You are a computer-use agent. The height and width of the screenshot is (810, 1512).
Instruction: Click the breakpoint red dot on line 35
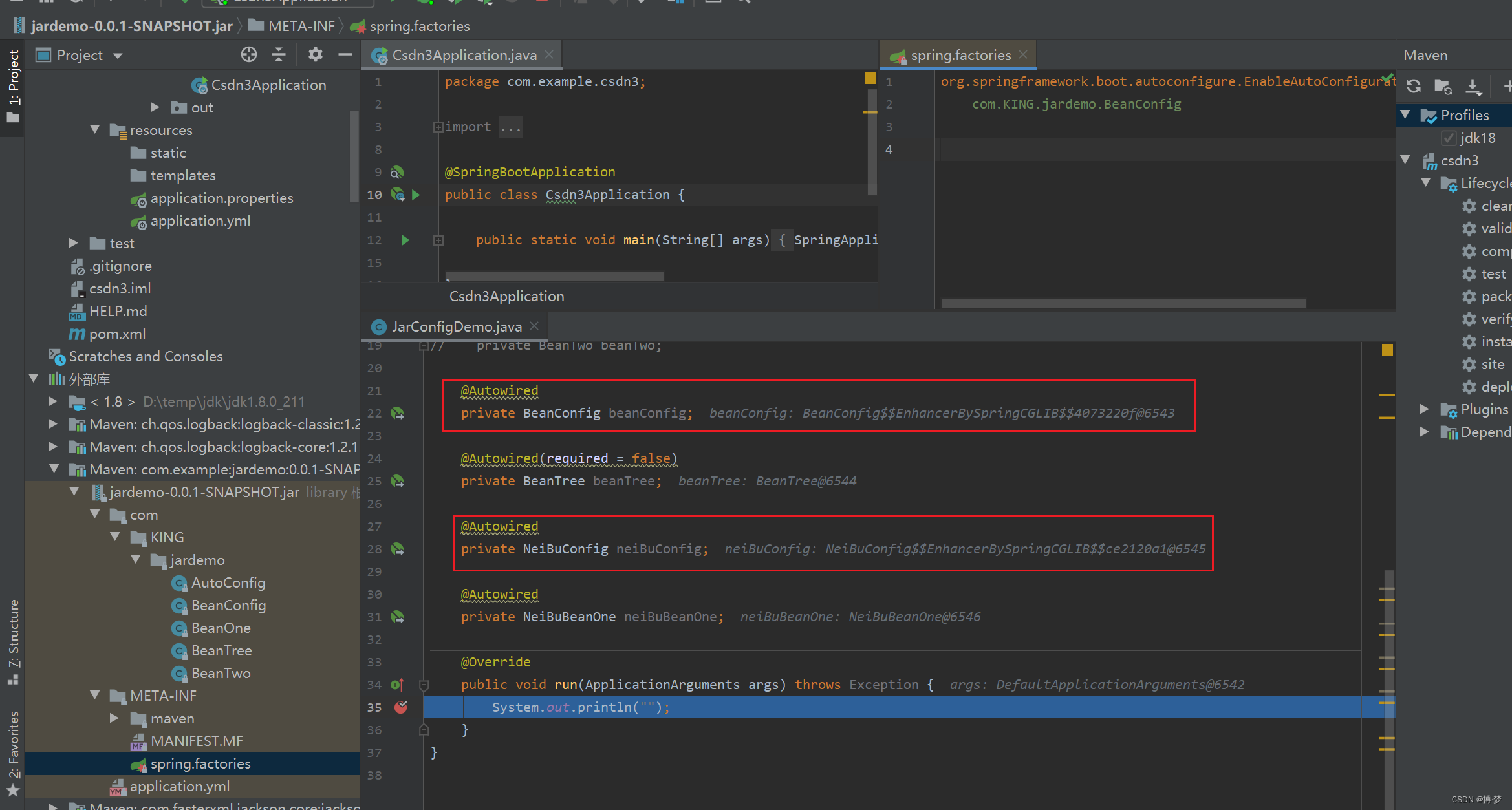tap(405, 707)
